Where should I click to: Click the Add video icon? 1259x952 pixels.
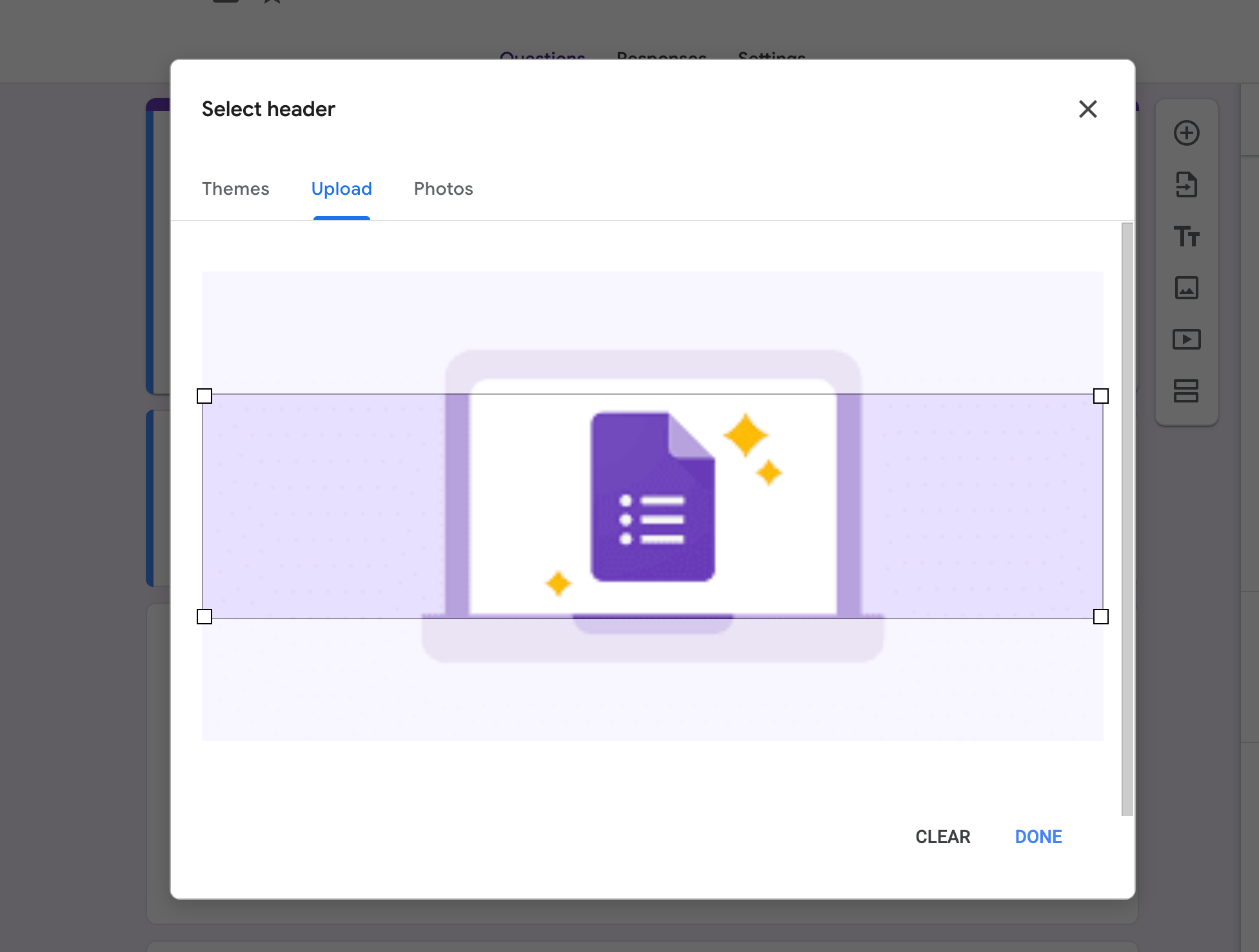(1186, 339)
